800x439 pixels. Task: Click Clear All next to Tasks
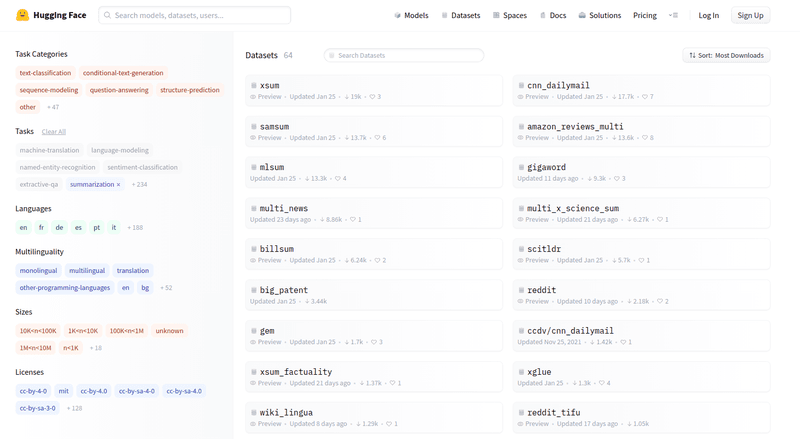(x=54, y=132)
